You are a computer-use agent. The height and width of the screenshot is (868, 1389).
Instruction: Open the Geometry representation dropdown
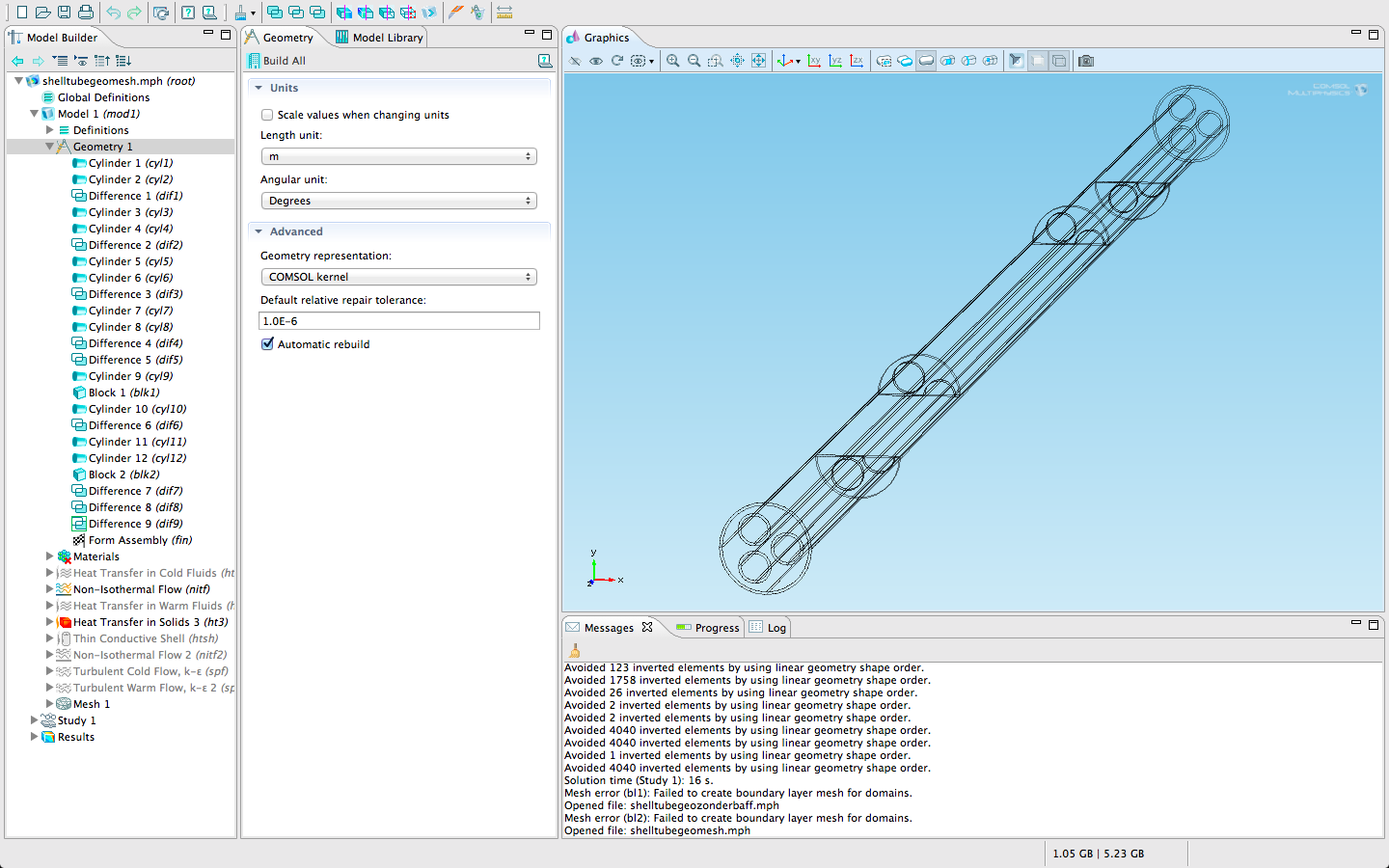point(398,277)
